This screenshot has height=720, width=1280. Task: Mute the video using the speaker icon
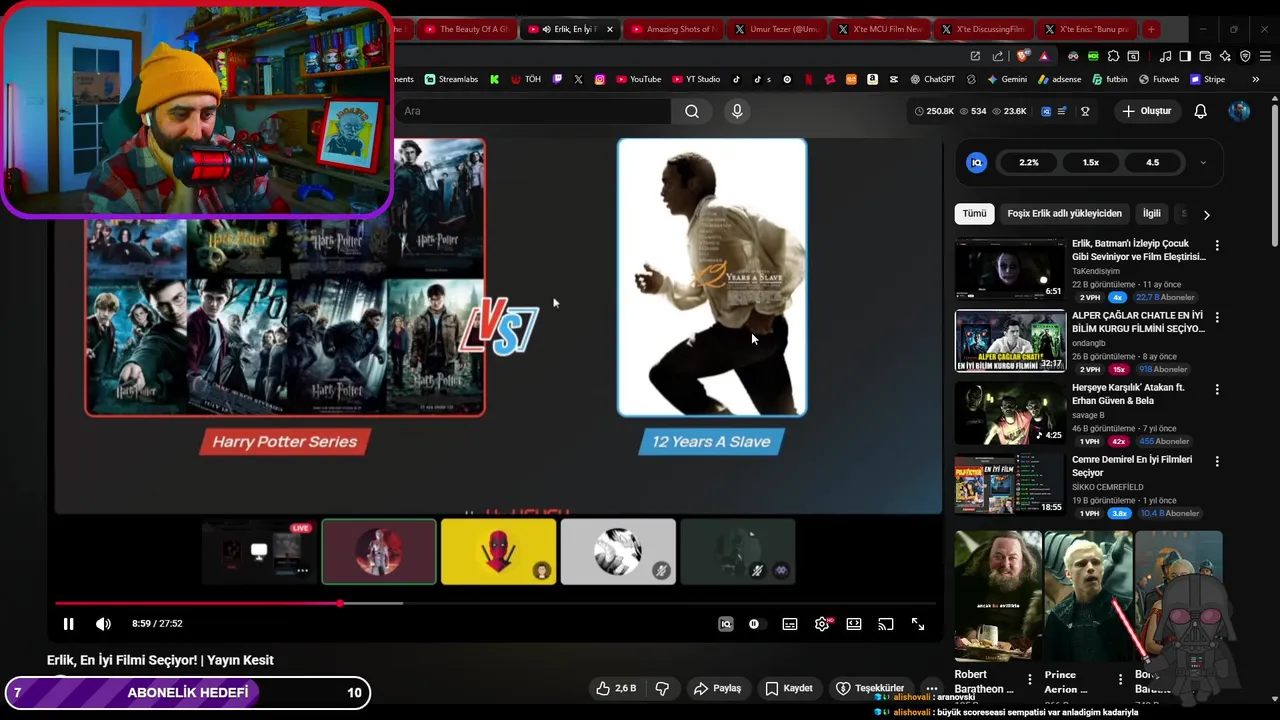tap(103, 624)
